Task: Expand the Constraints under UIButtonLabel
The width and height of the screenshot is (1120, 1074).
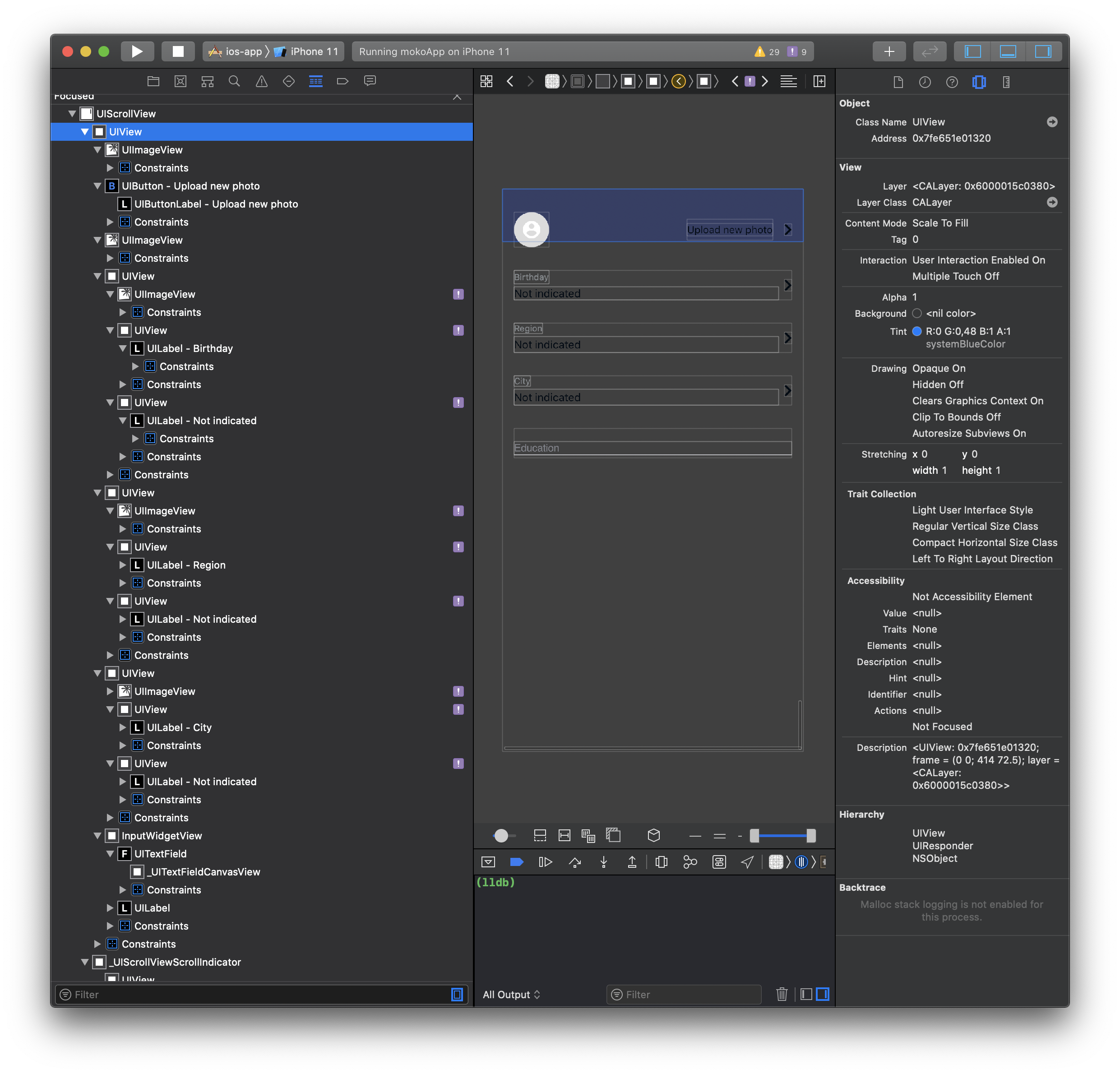Action: coord(110,222)
